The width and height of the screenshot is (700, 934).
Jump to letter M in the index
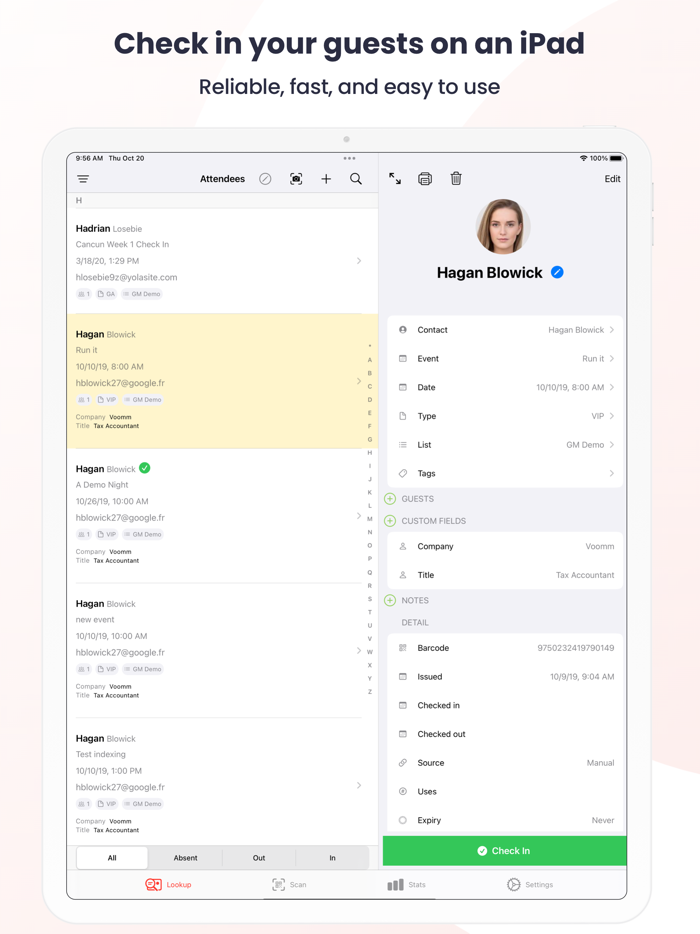click(369, 519)
